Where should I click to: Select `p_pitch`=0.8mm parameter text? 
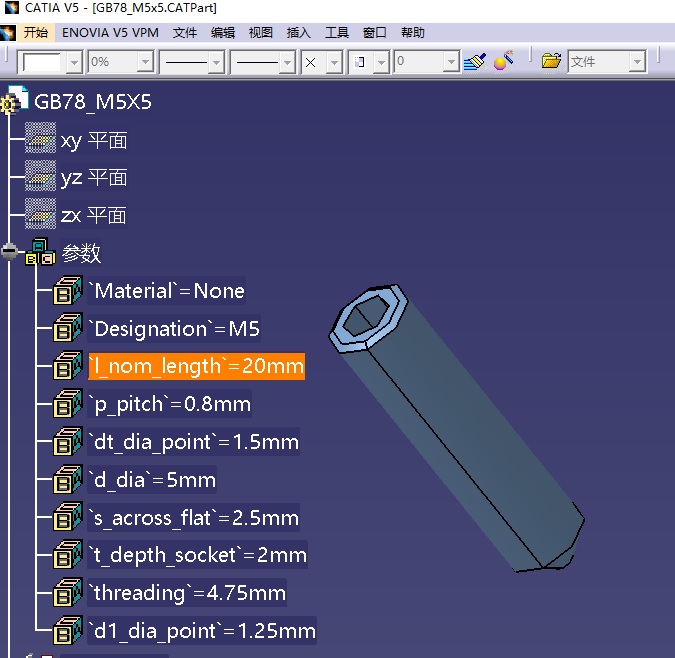[170, 404]
